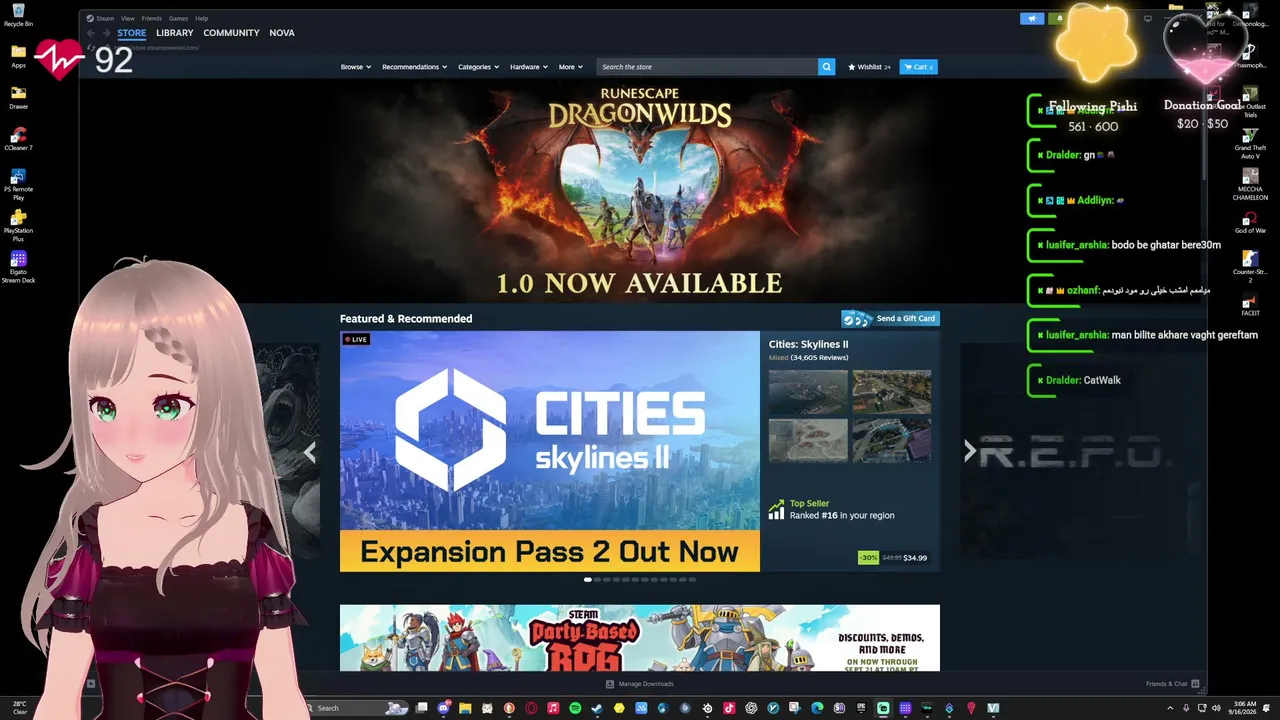1280x720 pixels.
Task: Click the -30% discount price tag
Action: tap(868, 557)
